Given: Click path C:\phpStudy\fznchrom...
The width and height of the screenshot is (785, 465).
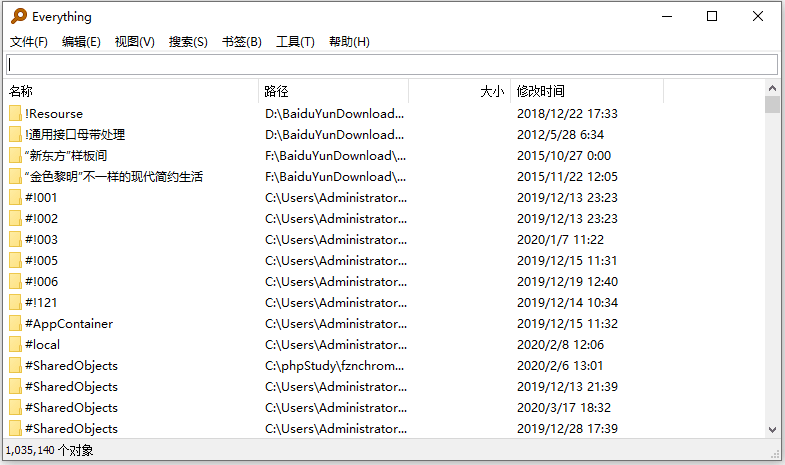Looking at the screenshot, I should click(x=334, y=366).
